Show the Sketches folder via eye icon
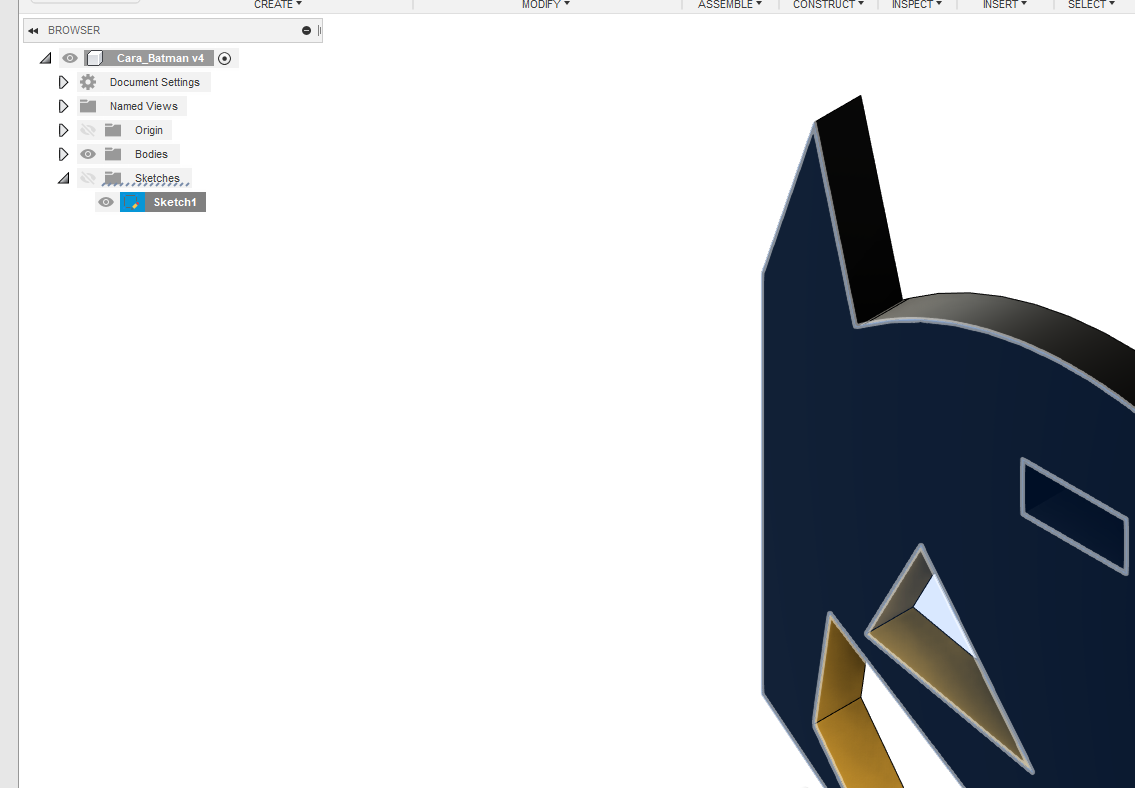Screen dimensions: 1135x788 [88, 178]
